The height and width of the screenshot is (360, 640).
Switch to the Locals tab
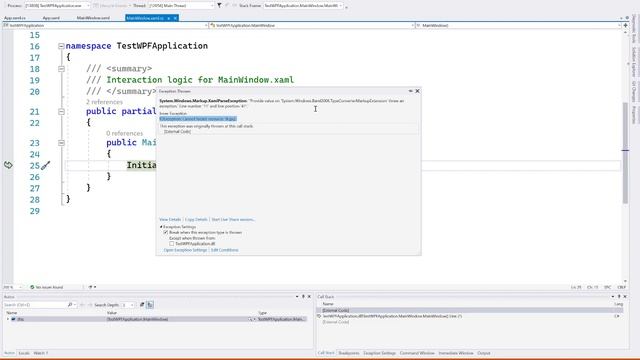point(24,353)
